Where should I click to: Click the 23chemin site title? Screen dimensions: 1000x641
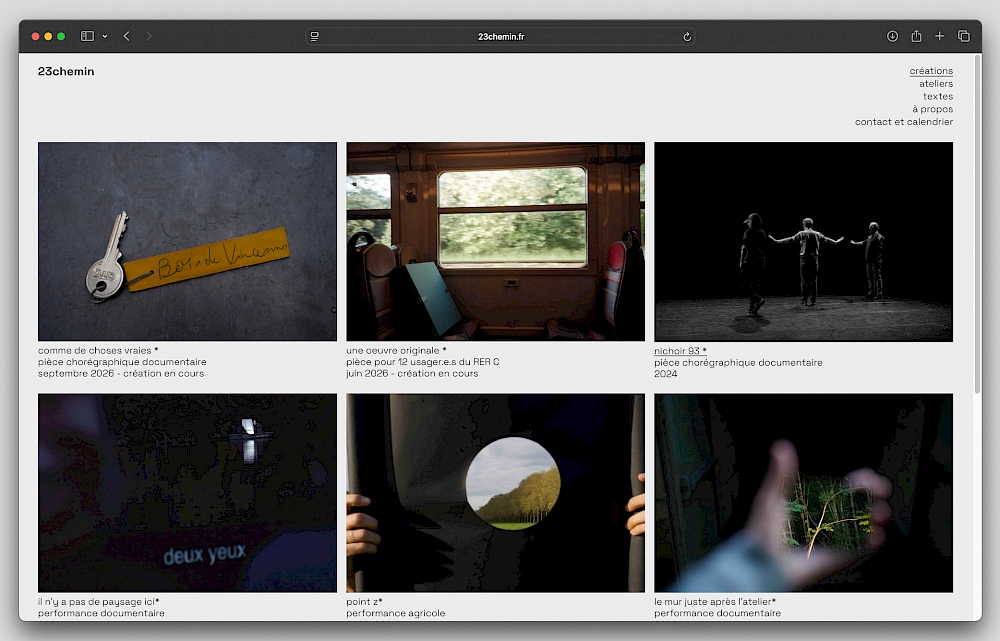[66, 71]
